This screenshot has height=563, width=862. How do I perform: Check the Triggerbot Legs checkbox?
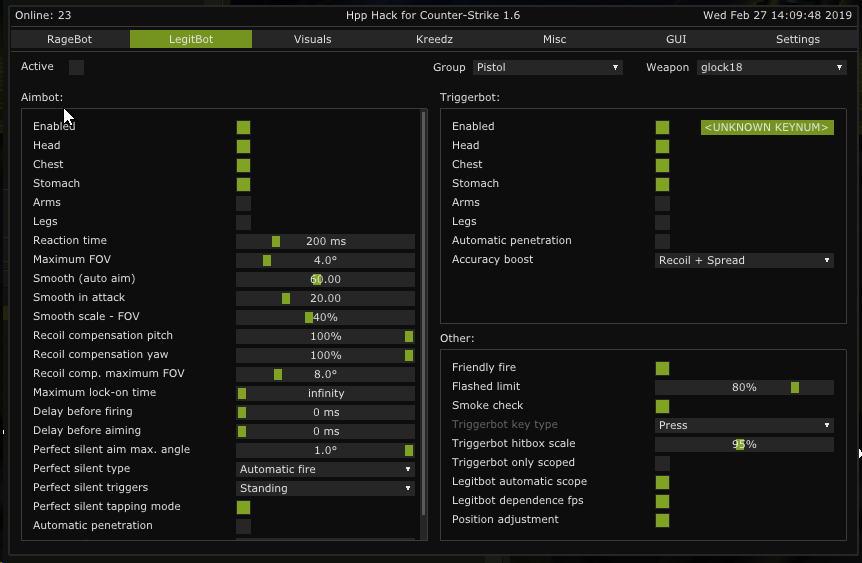(x=662, y=222)
